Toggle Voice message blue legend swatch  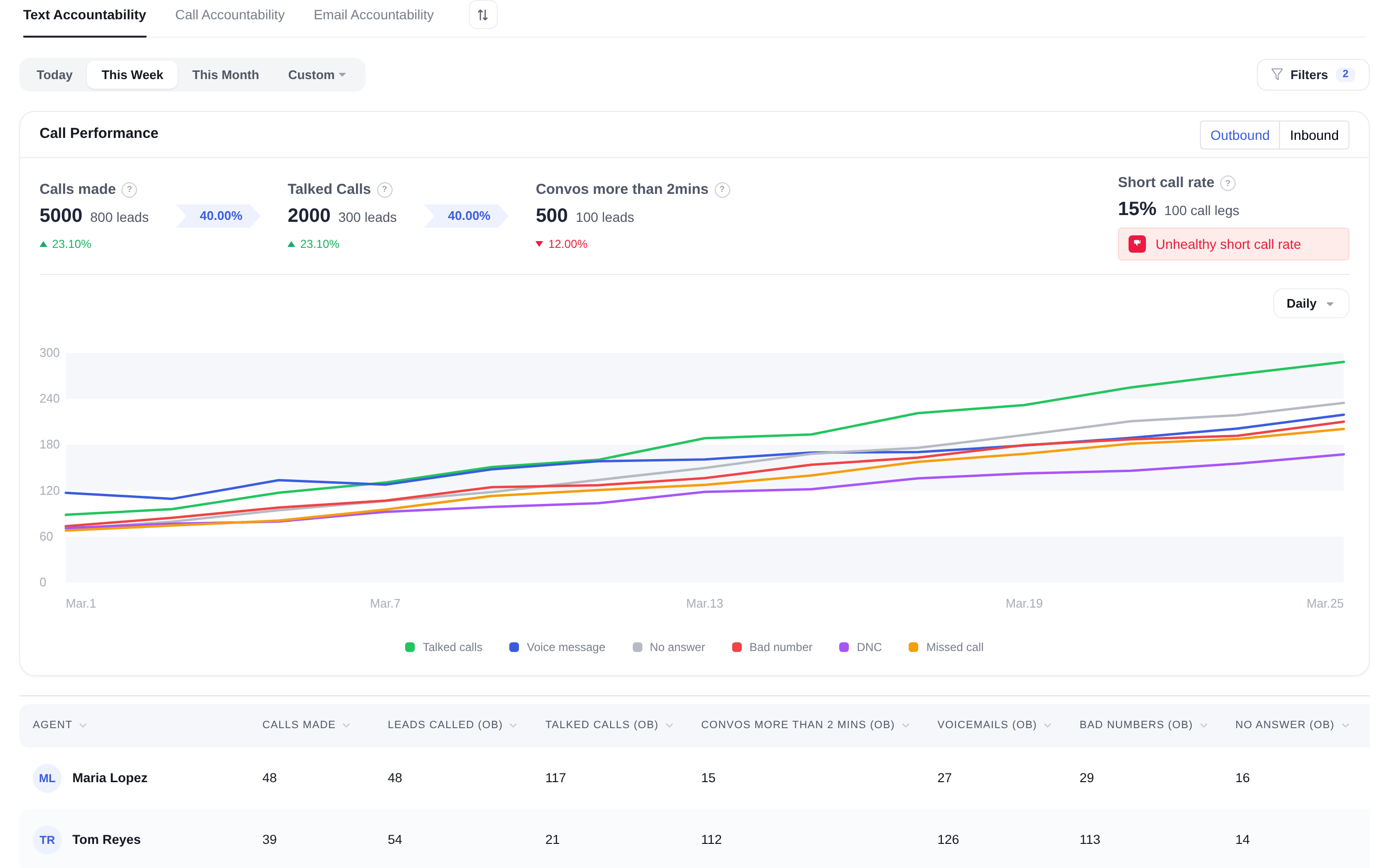click(x=514, y=647)
